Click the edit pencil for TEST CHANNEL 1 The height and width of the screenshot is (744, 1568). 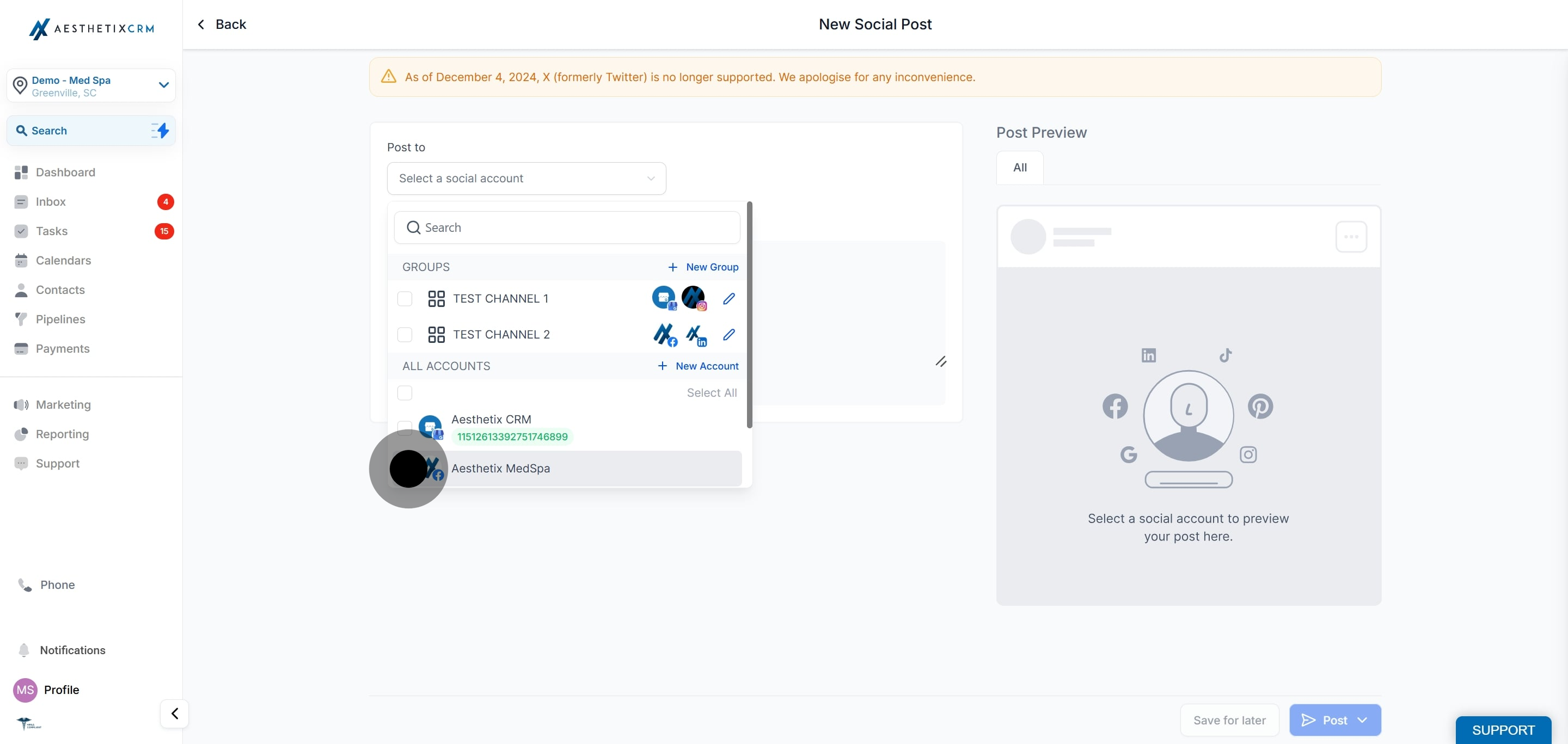pos(728,299)
